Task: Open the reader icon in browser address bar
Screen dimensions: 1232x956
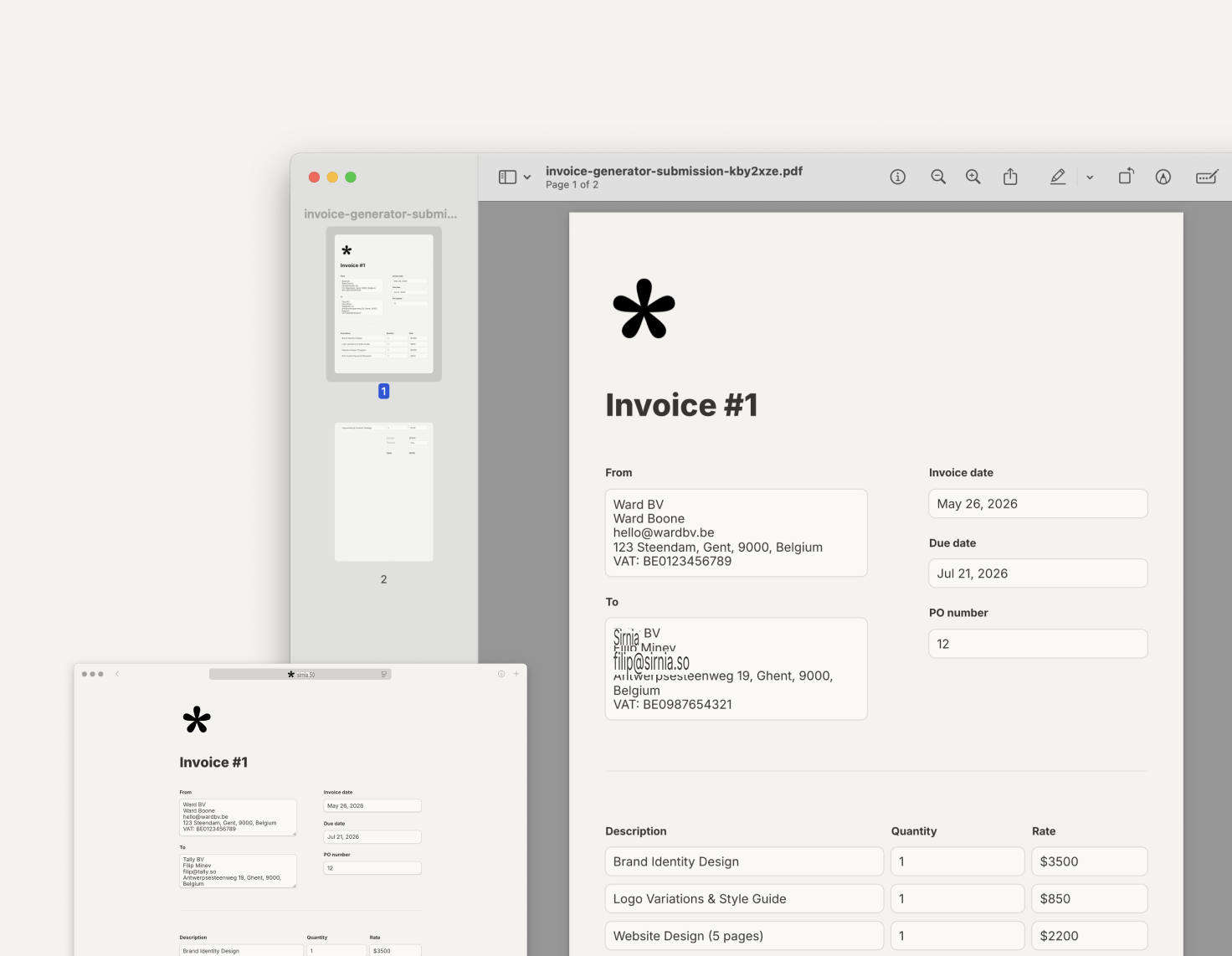Action: pyautogui.click(x=384, y=674)
